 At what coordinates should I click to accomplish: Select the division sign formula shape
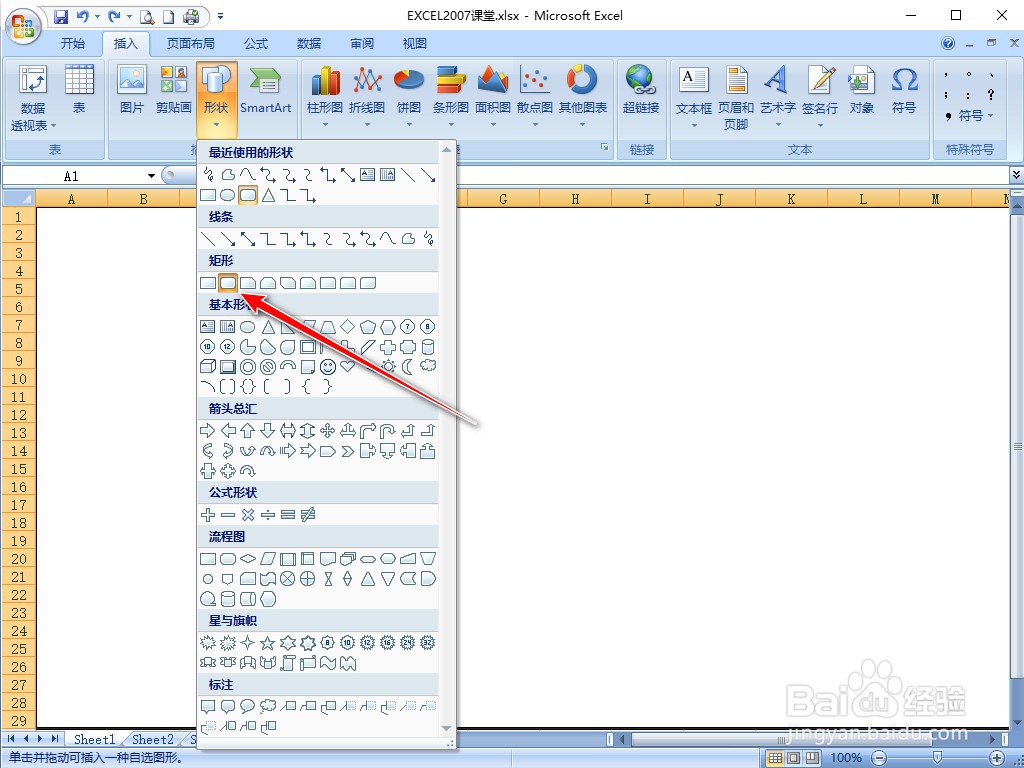[268, 515]
